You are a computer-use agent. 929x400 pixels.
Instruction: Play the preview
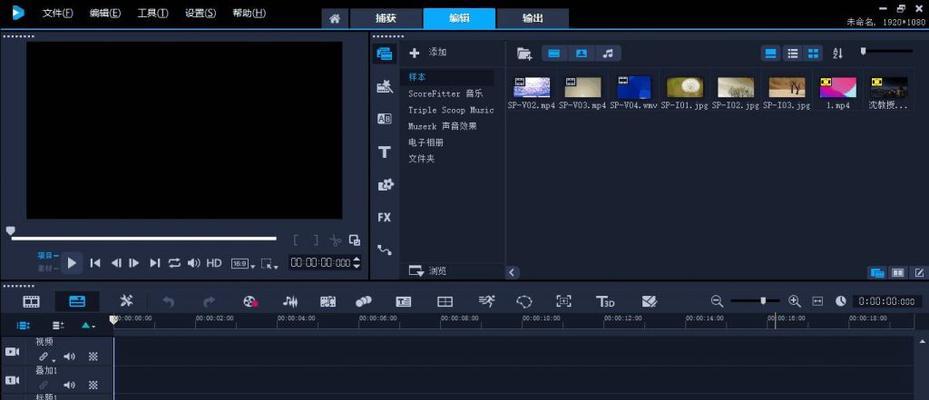click(x=72, y=263)
